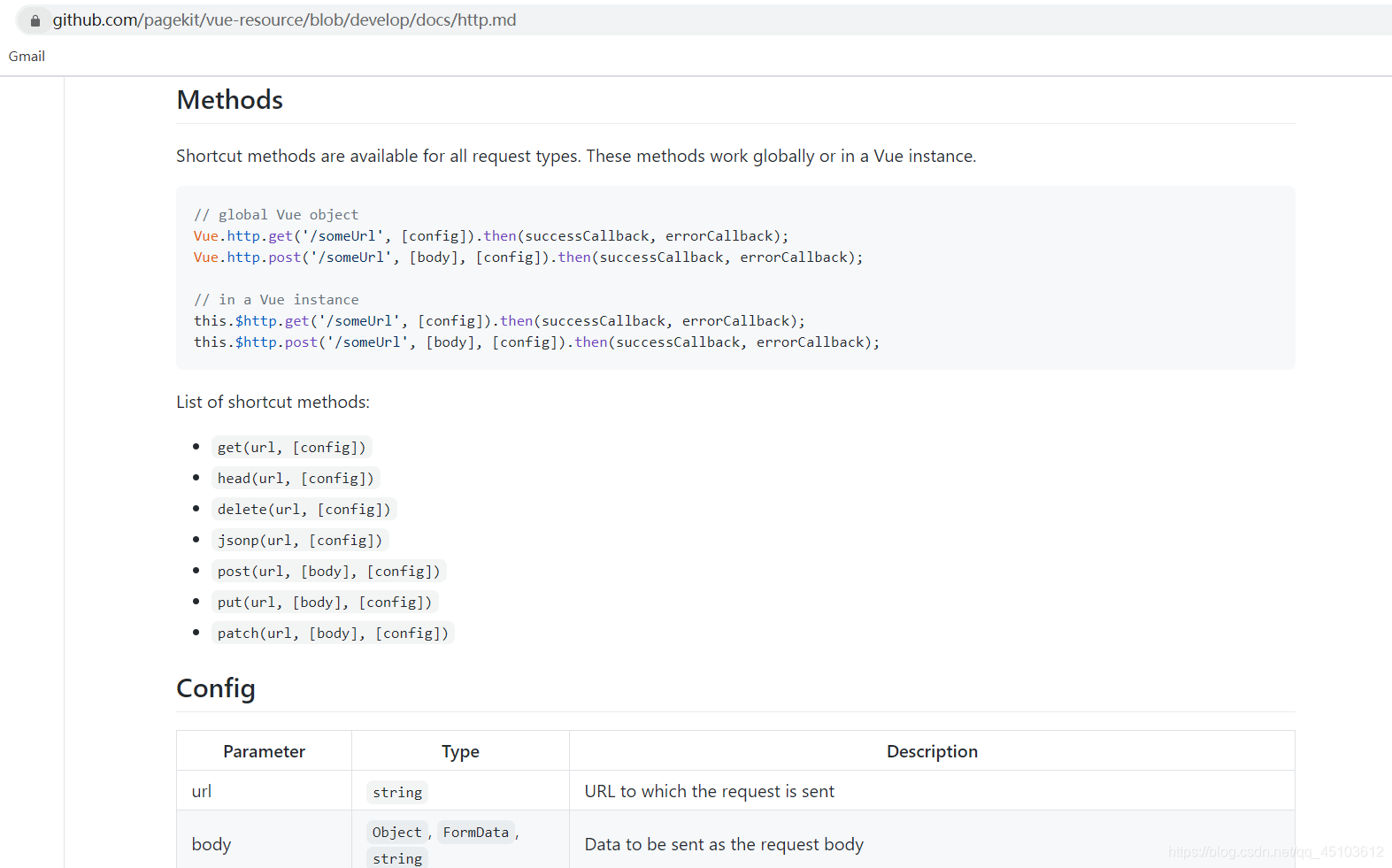Select the patch(url, [body], [config]) item
Viewport: 1392px width, 868px height.
pyautogui.click(x=333, y=634)
